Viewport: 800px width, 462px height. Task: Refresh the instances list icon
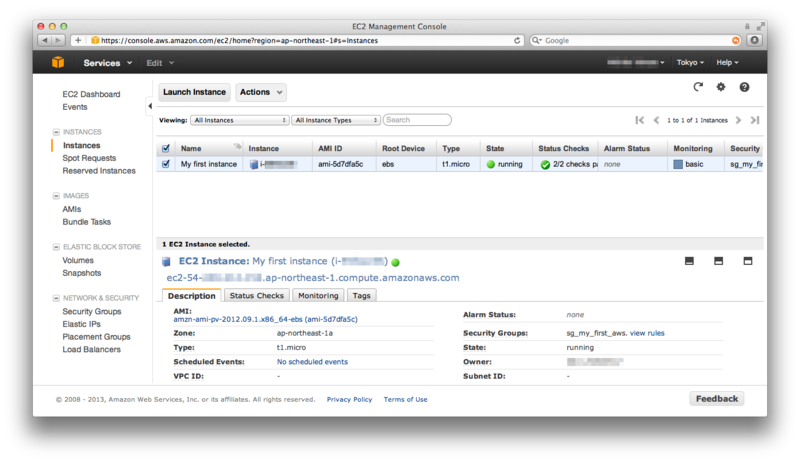[x=698, y=87]
